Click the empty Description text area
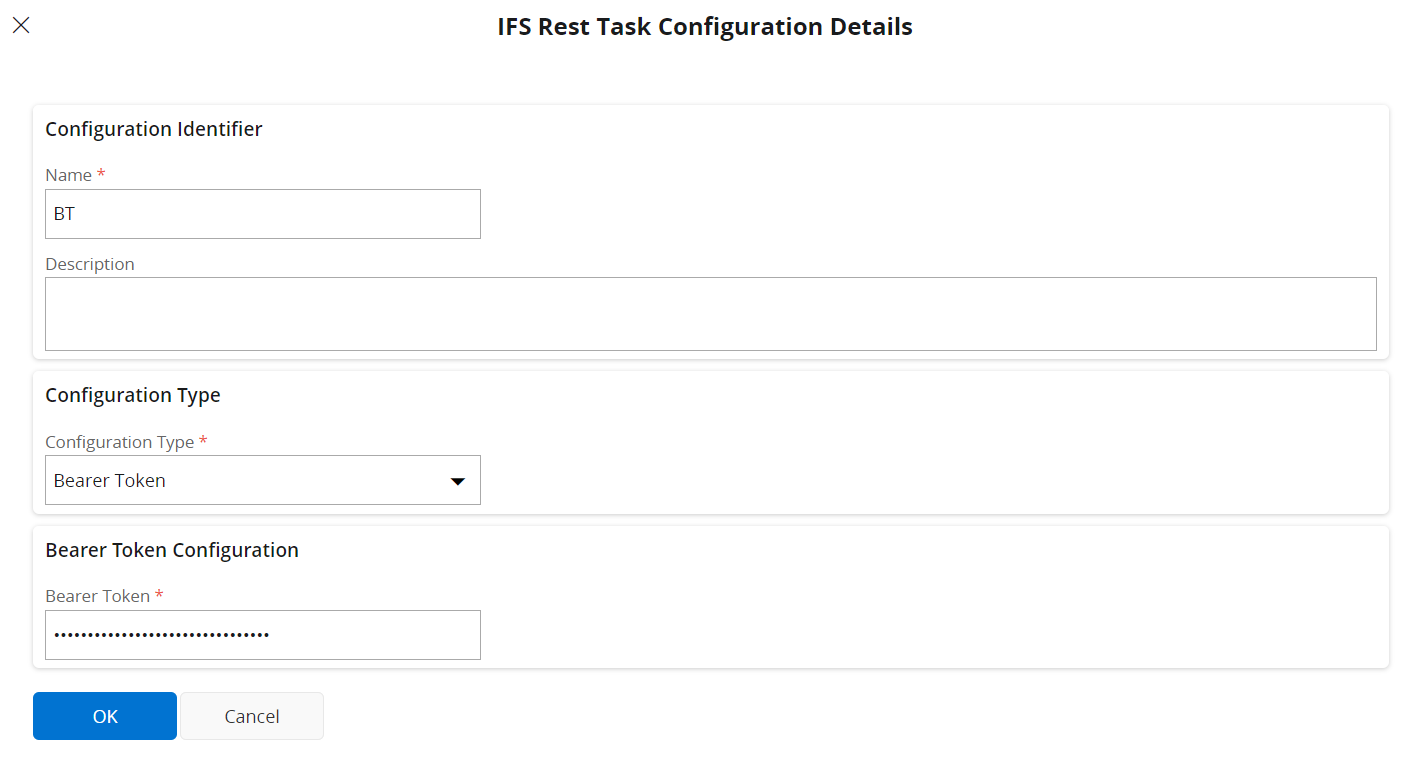This screenshot has height=779, width=1406. tap(710, 313)
